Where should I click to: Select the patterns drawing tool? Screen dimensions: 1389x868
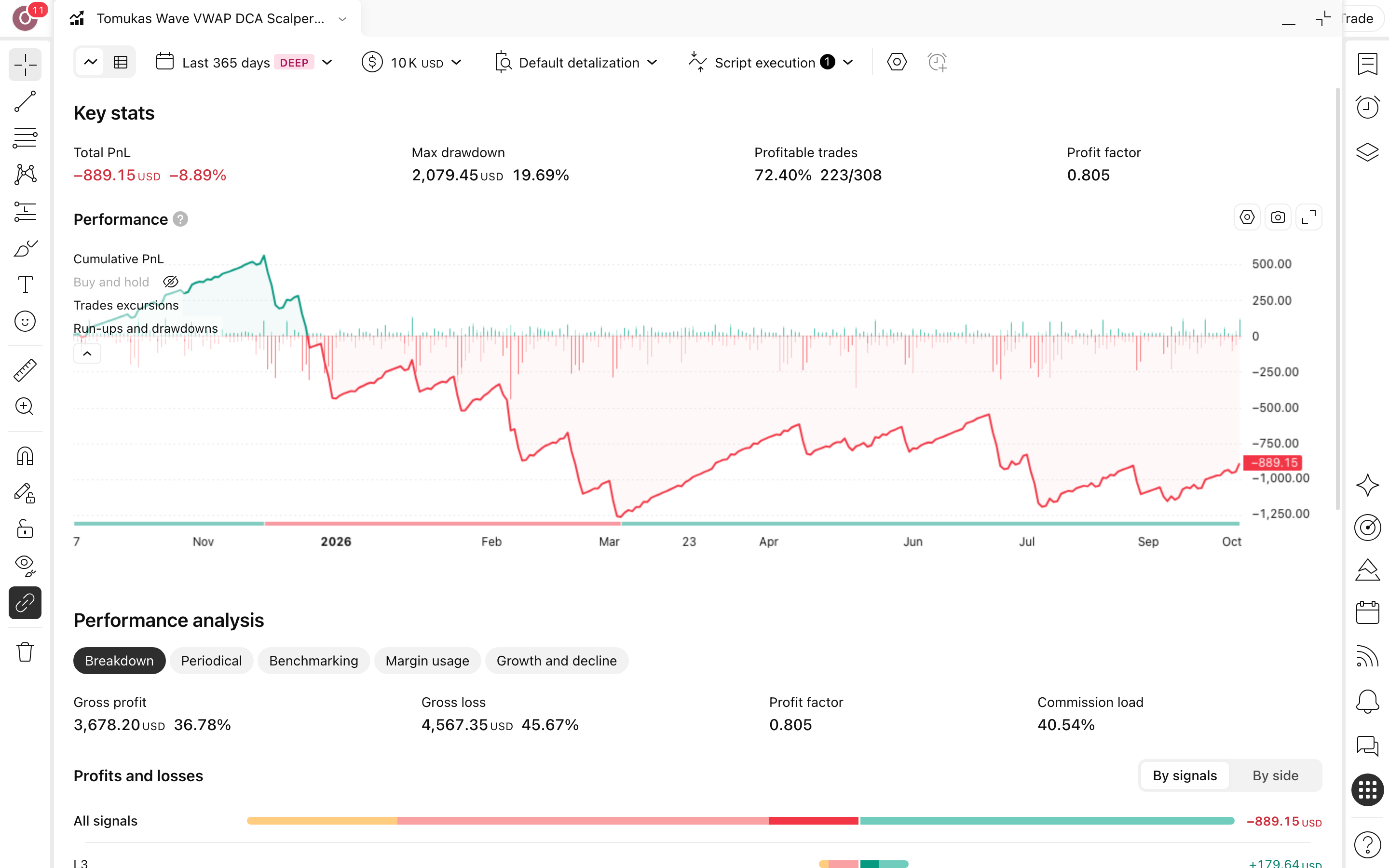25,175
